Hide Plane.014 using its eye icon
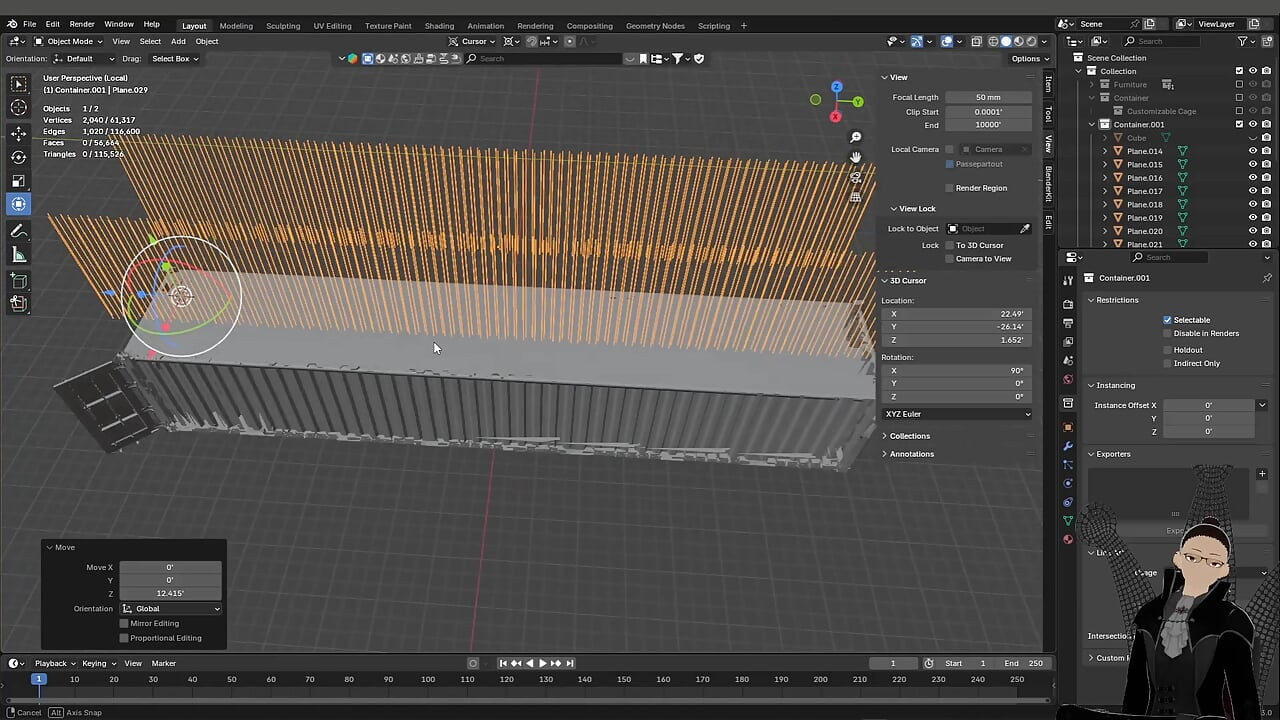Viewport: 1280px width, 720px height. coord(1252,151)
